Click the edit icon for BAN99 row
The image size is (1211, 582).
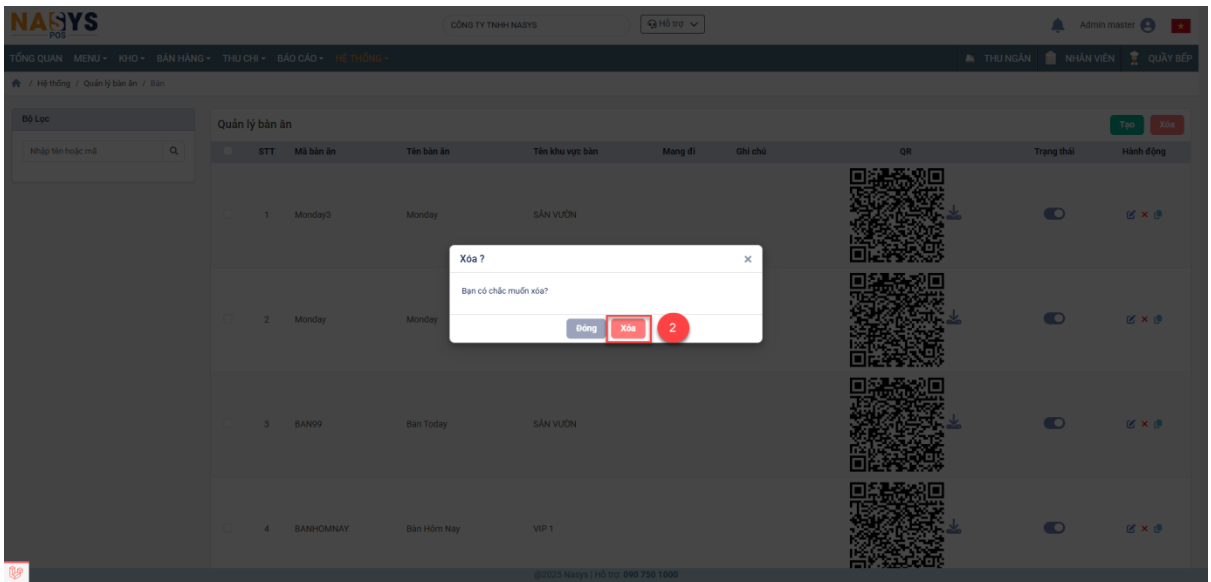point(1131,424)
